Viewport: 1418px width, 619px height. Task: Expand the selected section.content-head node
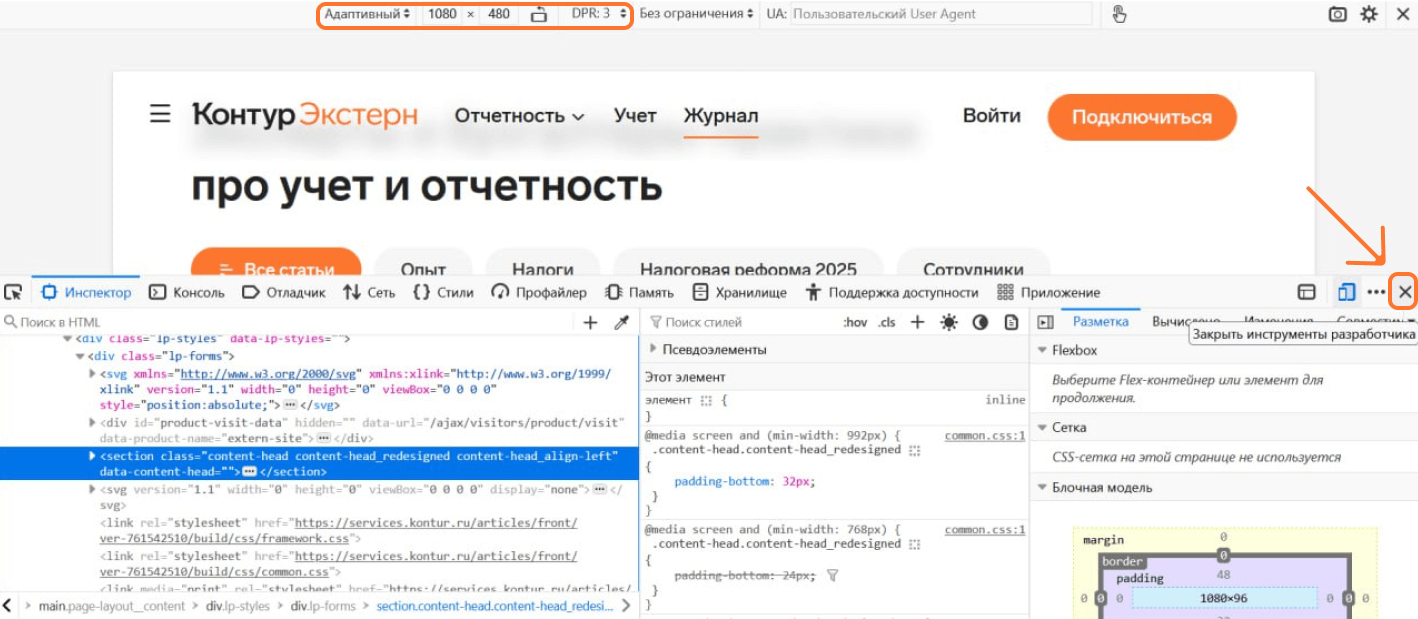92,456
